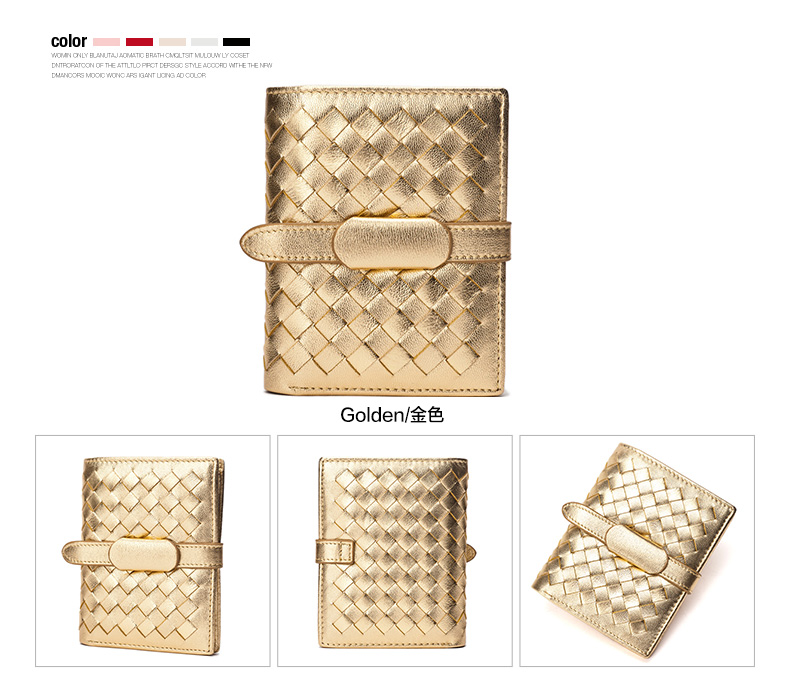Open the large main gold wallet image
This screenshot has width=790, height=688.
point(376,241)
